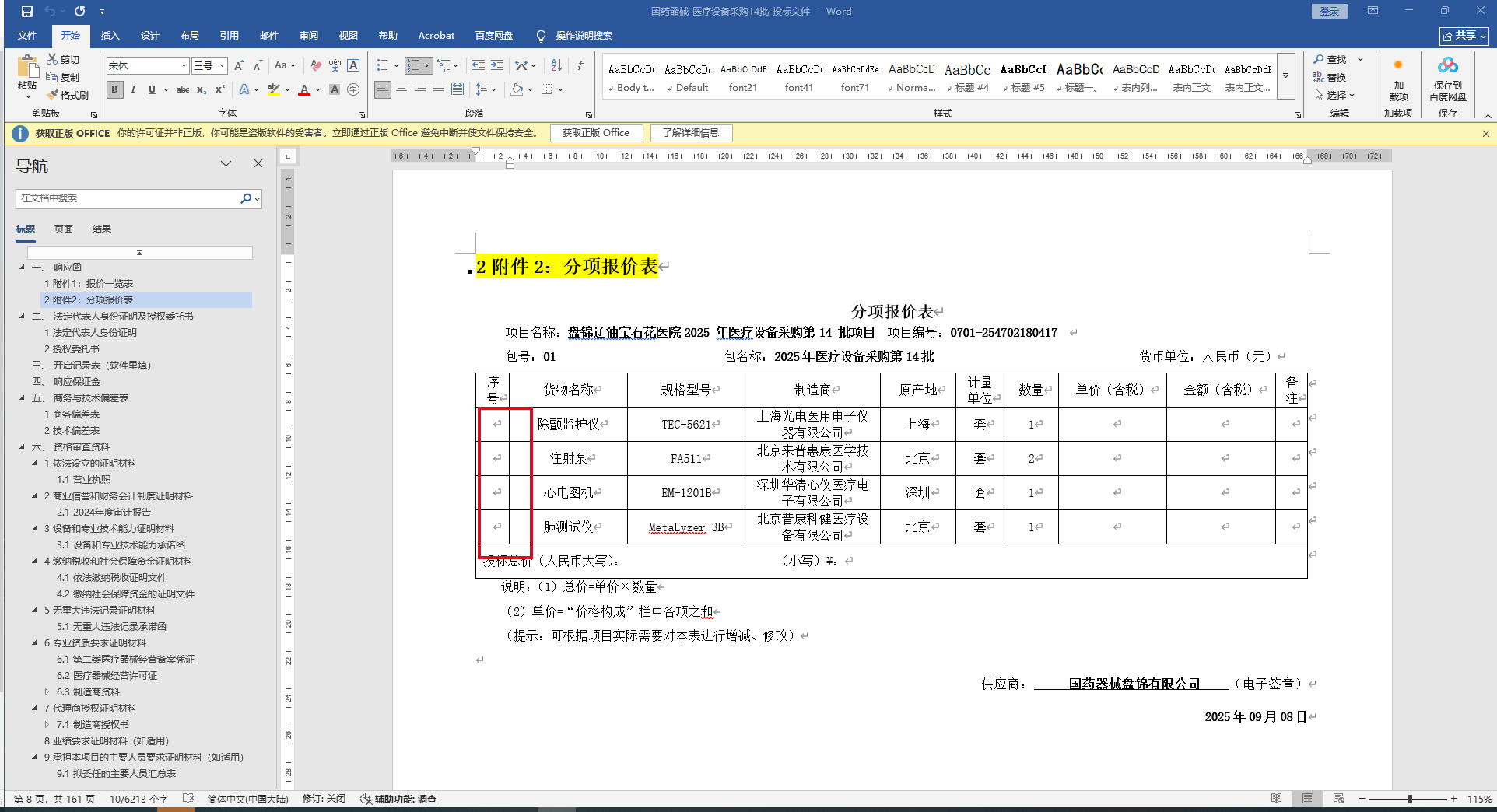Switch to the 布局 (Layout) ribbon tab

(x=190, y=36)
